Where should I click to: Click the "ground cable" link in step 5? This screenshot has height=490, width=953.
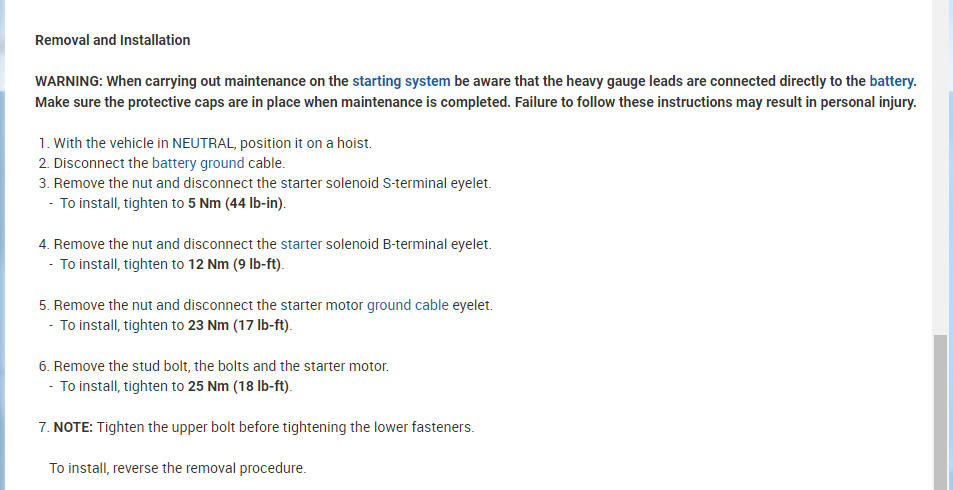pos(408,305)
